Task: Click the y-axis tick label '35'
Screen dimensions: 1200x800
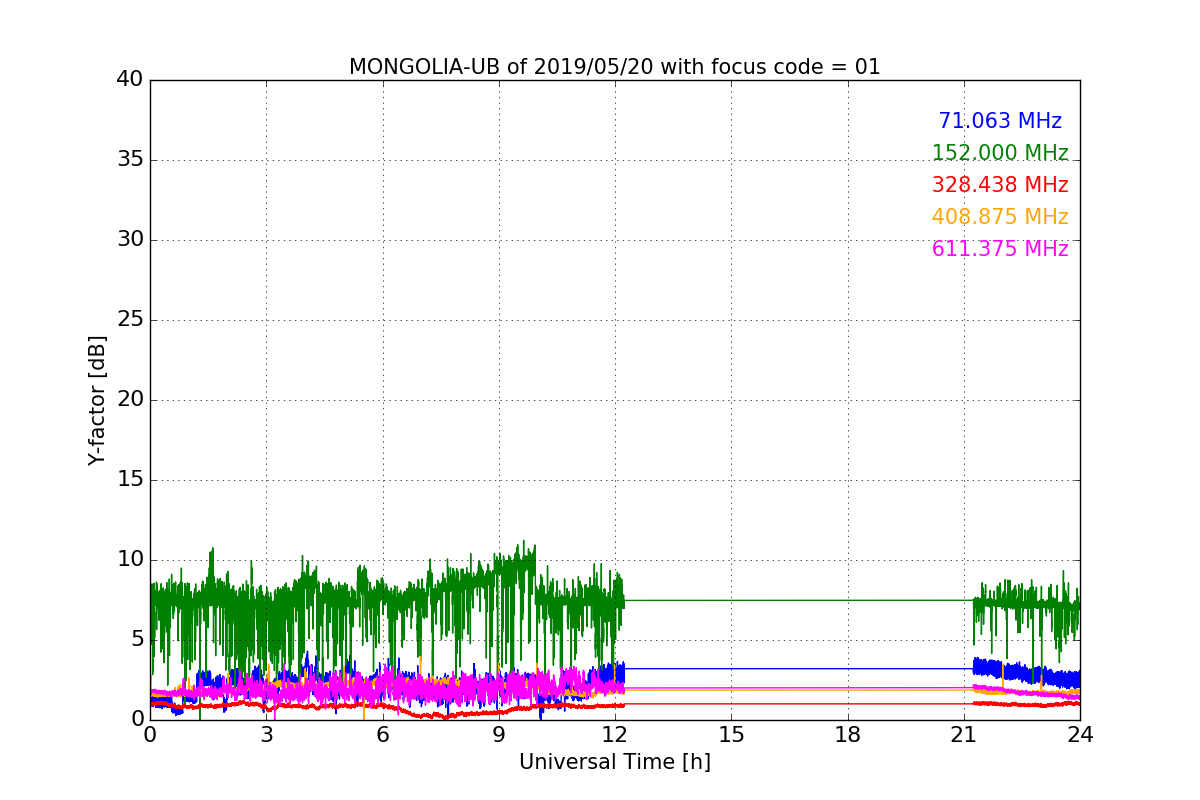Action: click(x=130, y=160)
